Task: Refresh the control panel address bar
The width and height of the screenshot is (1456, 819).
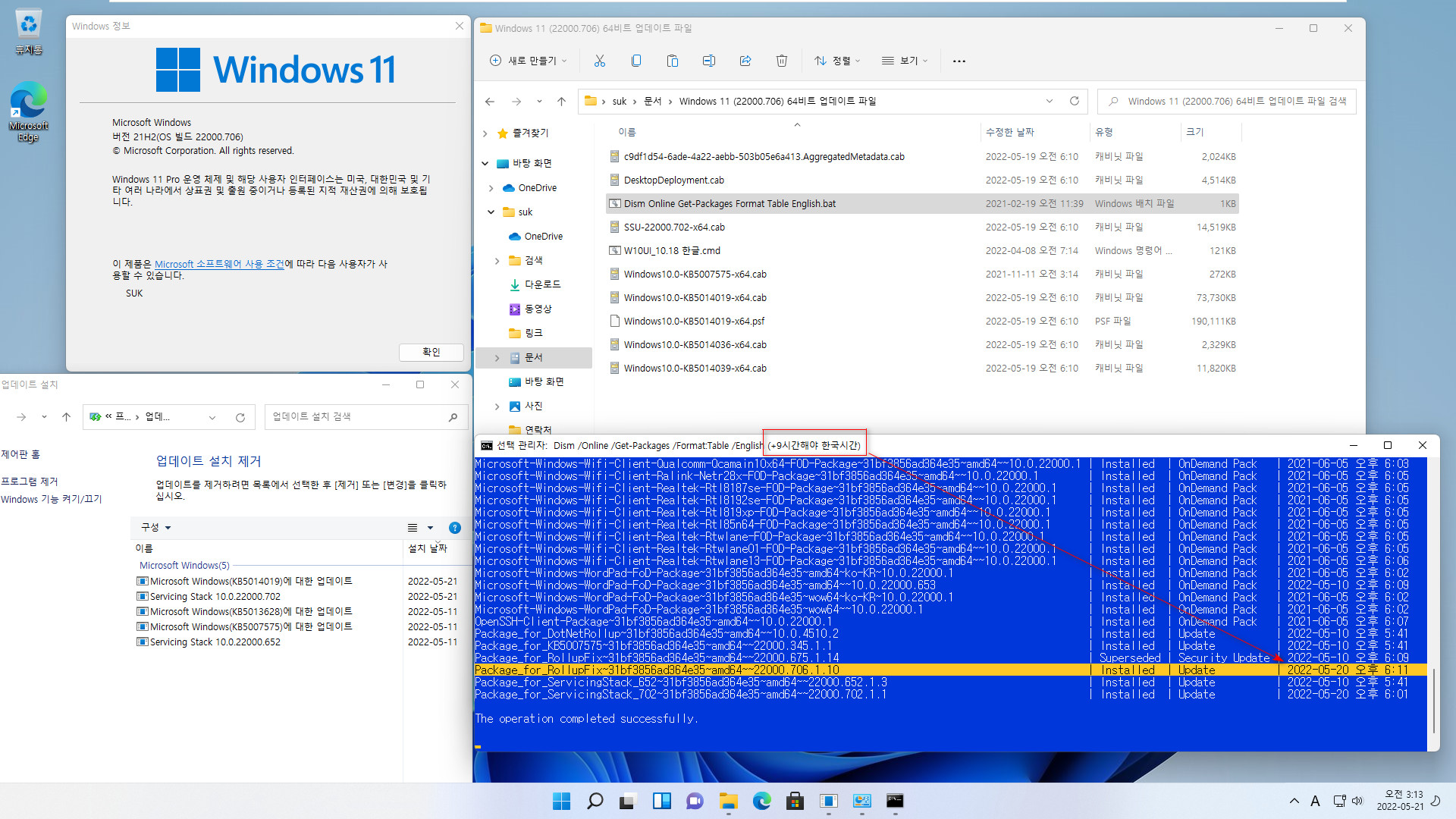Action: coord(240,417)
